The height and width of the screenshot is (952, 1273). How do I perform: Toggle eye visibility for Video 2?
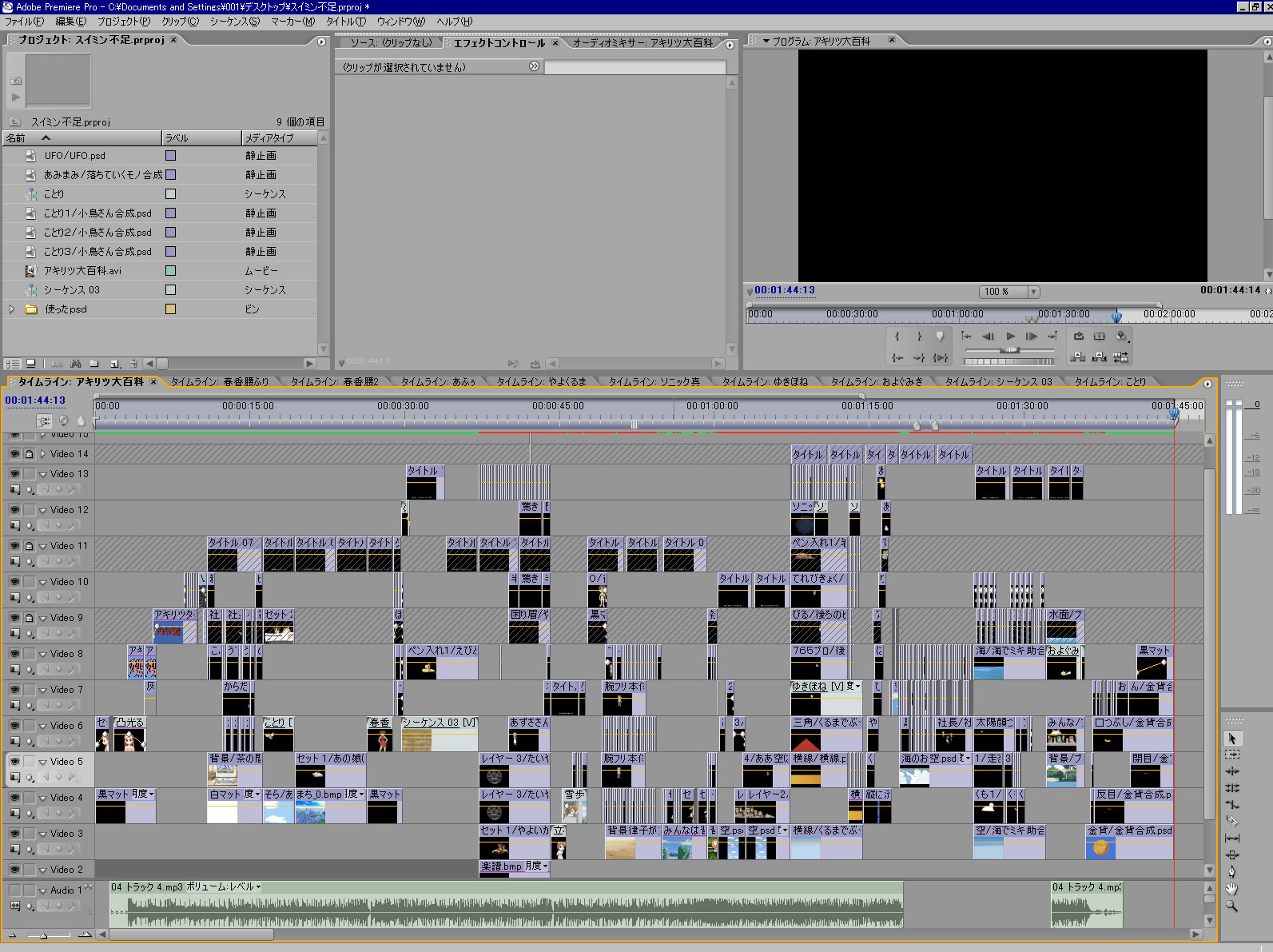point(14,869)
